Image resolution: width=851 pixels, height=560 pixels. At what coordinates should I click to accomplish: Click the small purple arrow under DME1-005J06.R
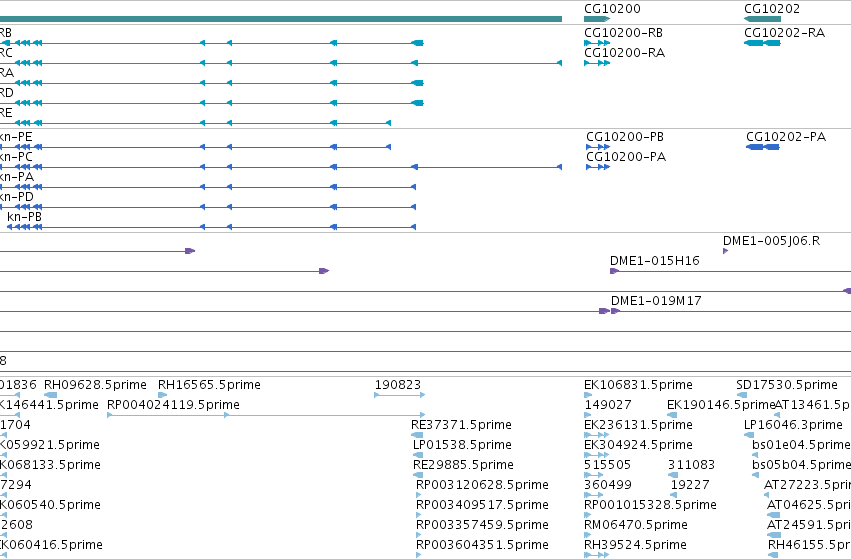(x=726, y=251)
